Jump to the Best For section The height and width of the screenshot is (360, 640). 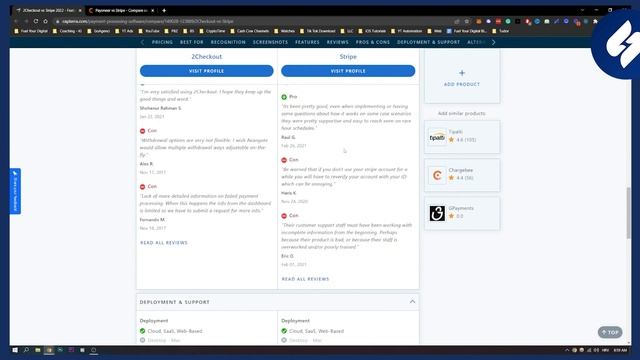tap(191, 42)
